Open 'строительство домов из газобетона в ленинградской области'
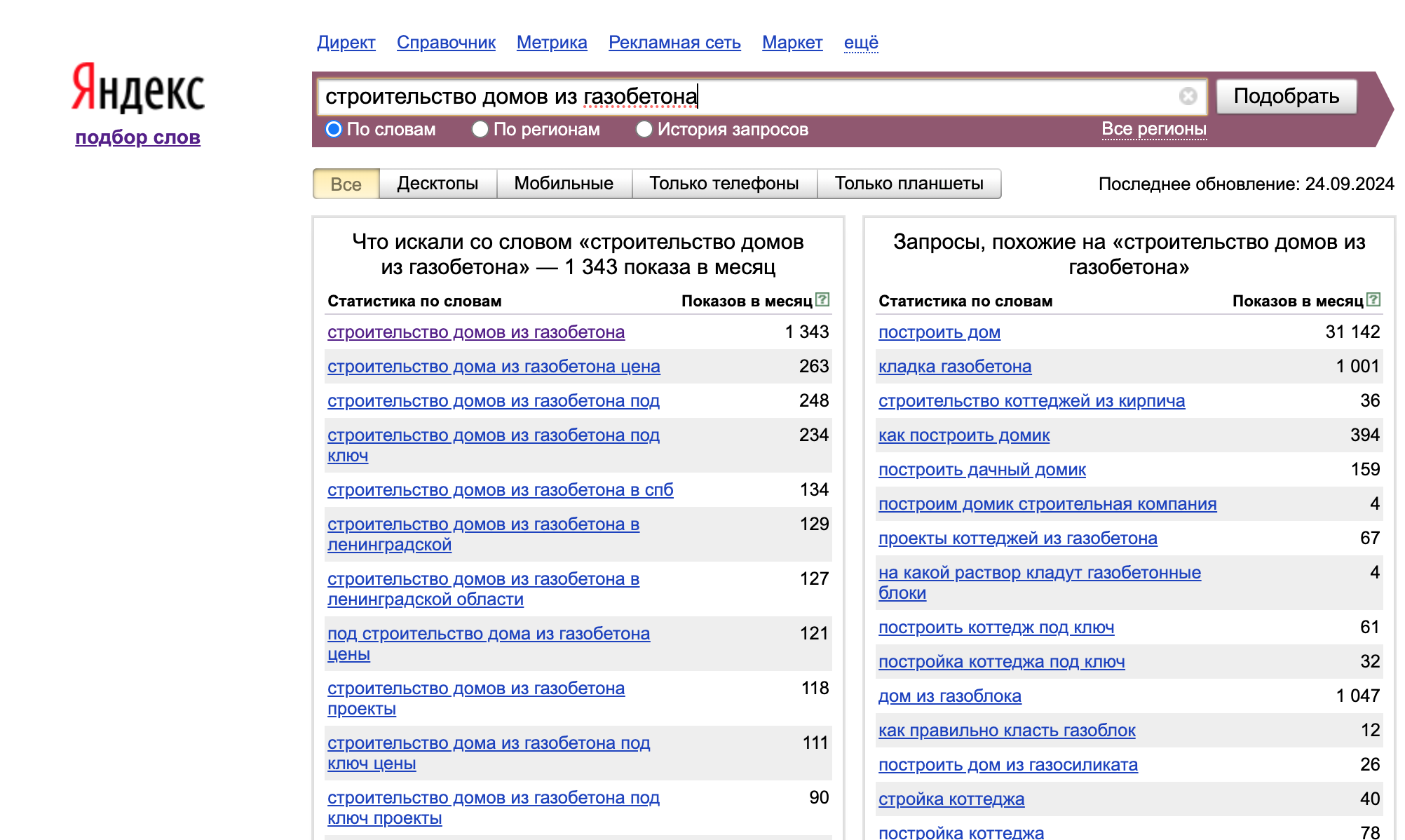This screenshot has height=840, width=1405. [484, 589]
